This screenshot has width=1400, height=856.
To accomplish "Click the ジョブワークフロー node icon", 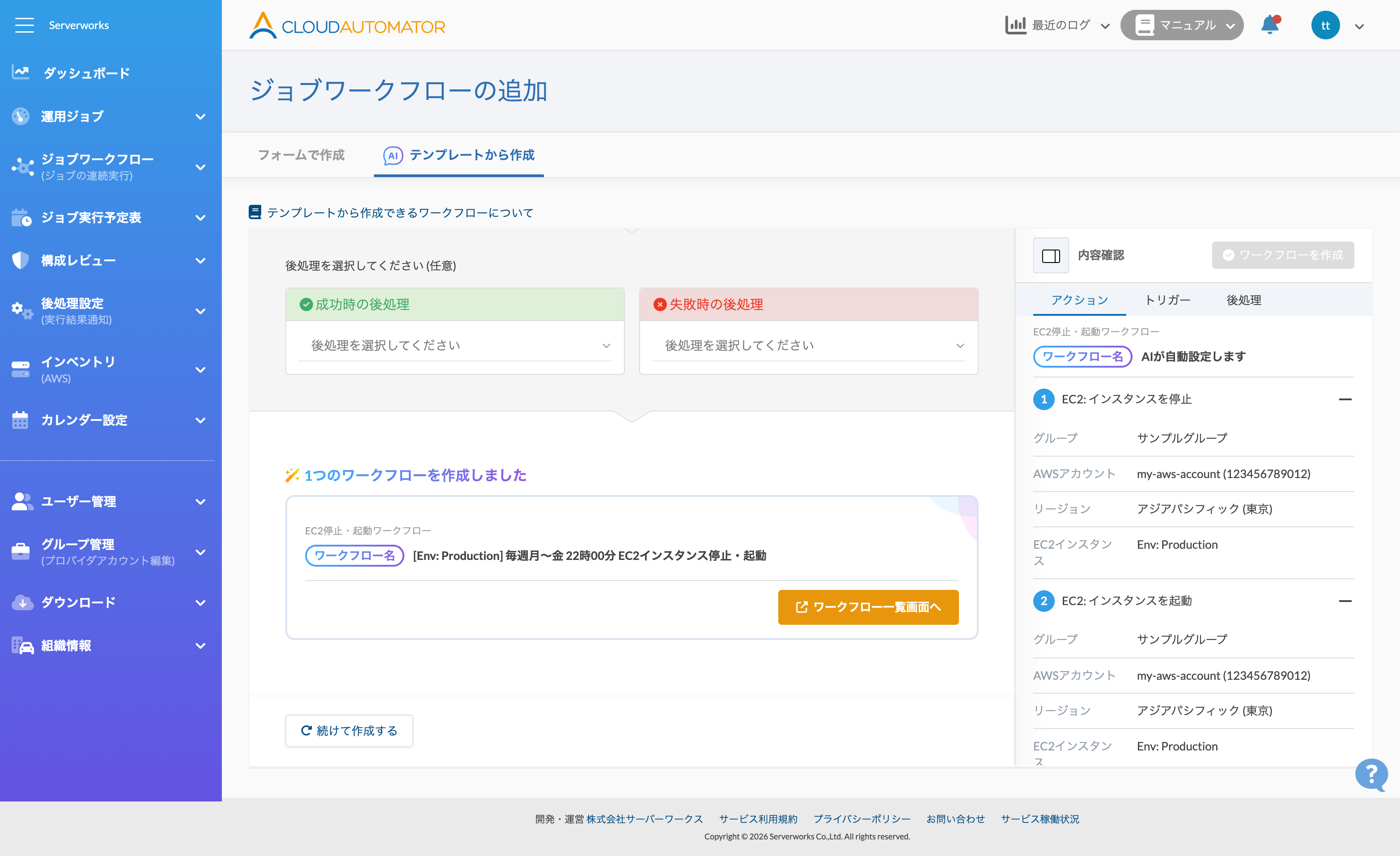I will (22, 166).
